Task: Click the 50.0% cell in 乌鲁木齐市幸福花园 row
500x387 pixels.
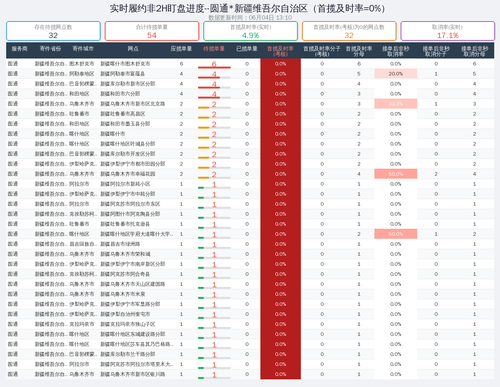Action: (x=396, y=174)
